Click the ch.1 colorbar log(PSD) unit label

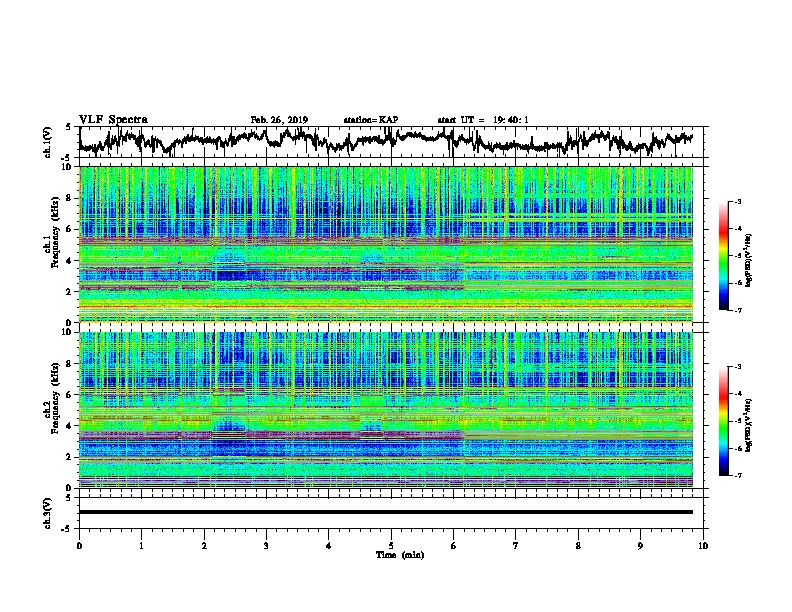point(749,261)
